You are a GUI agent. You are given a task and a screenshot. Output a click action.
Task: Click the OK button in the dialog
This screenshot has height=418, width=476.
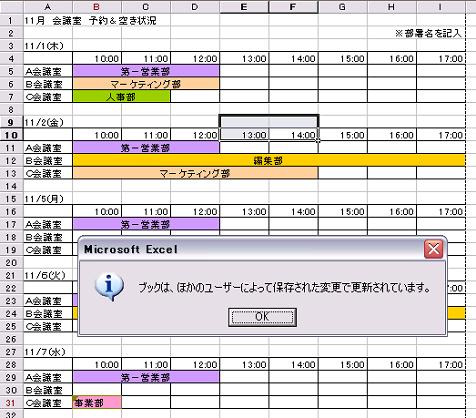click(262, 317)
